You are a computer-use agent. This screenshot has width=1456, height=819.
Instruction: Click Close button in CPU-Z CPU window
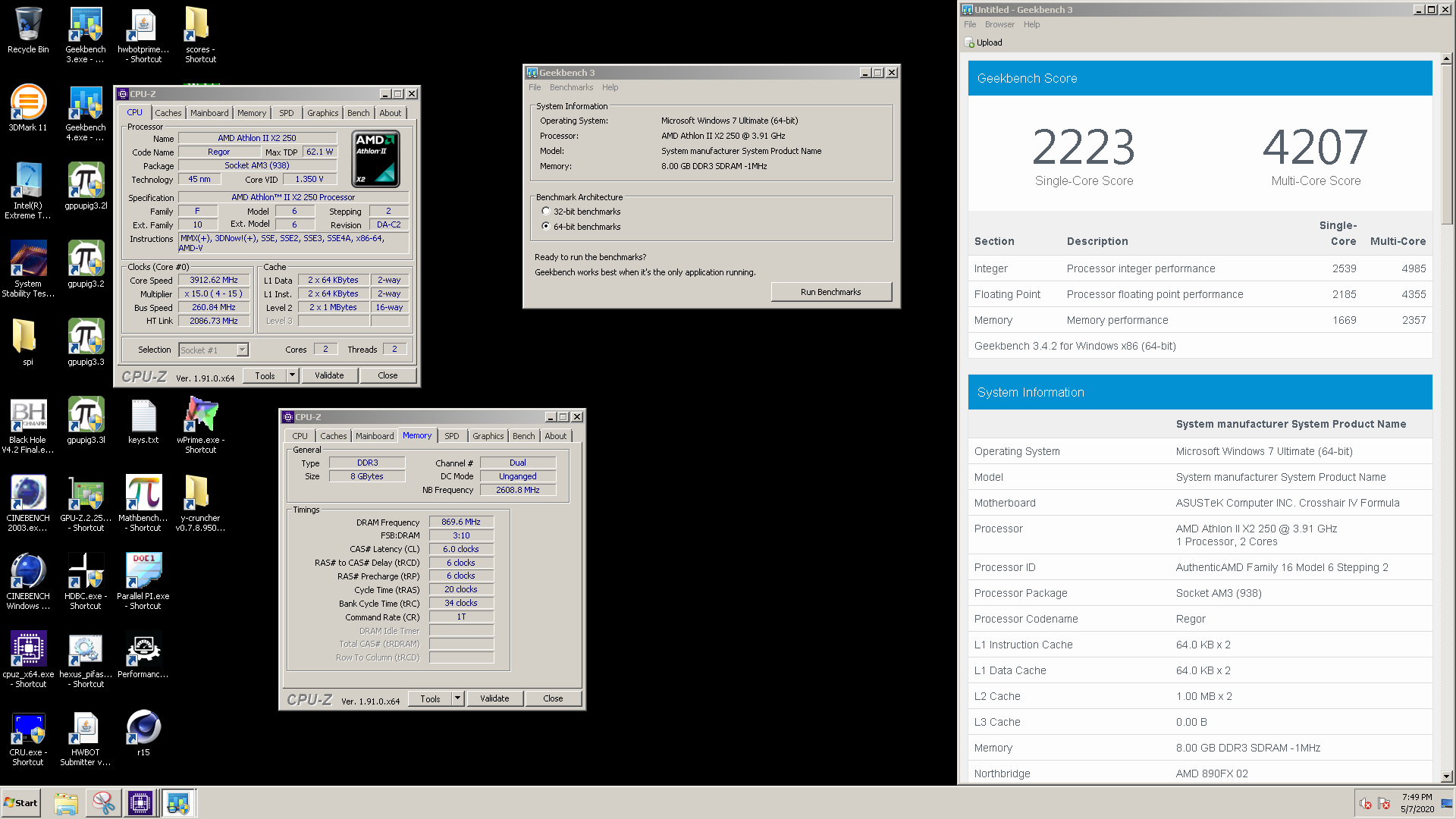coord(388,375)
